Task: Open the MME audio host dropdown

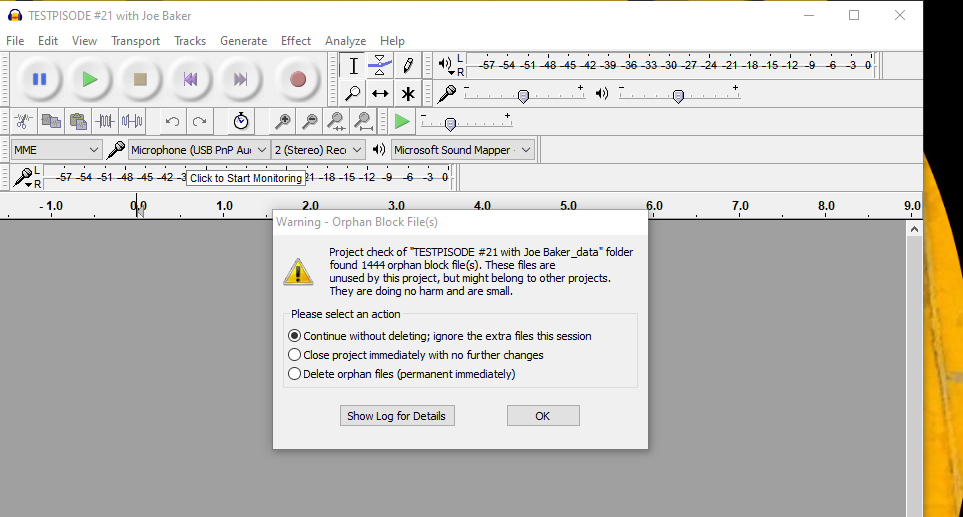Action: click(56, 150)
